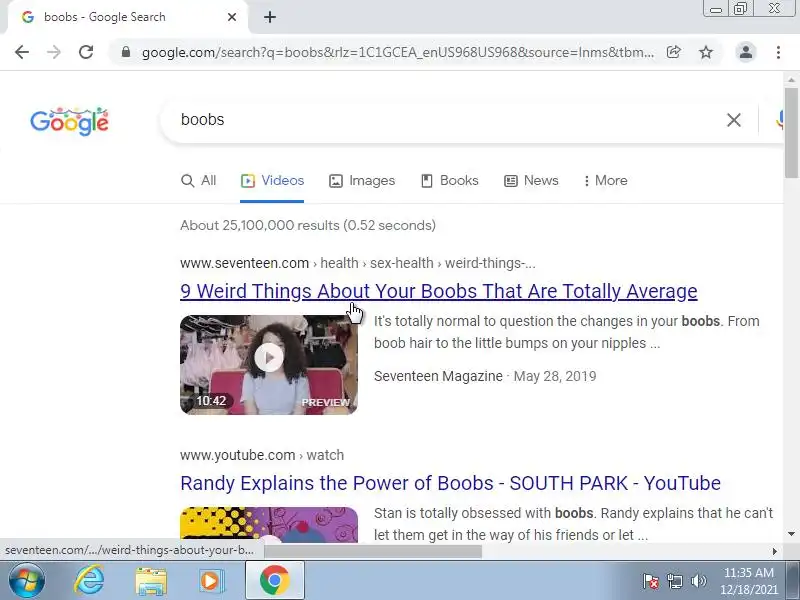Click the Google holiday logo
Image resolution: width=800 pixels, height=600 pixels.
[69, 121]
